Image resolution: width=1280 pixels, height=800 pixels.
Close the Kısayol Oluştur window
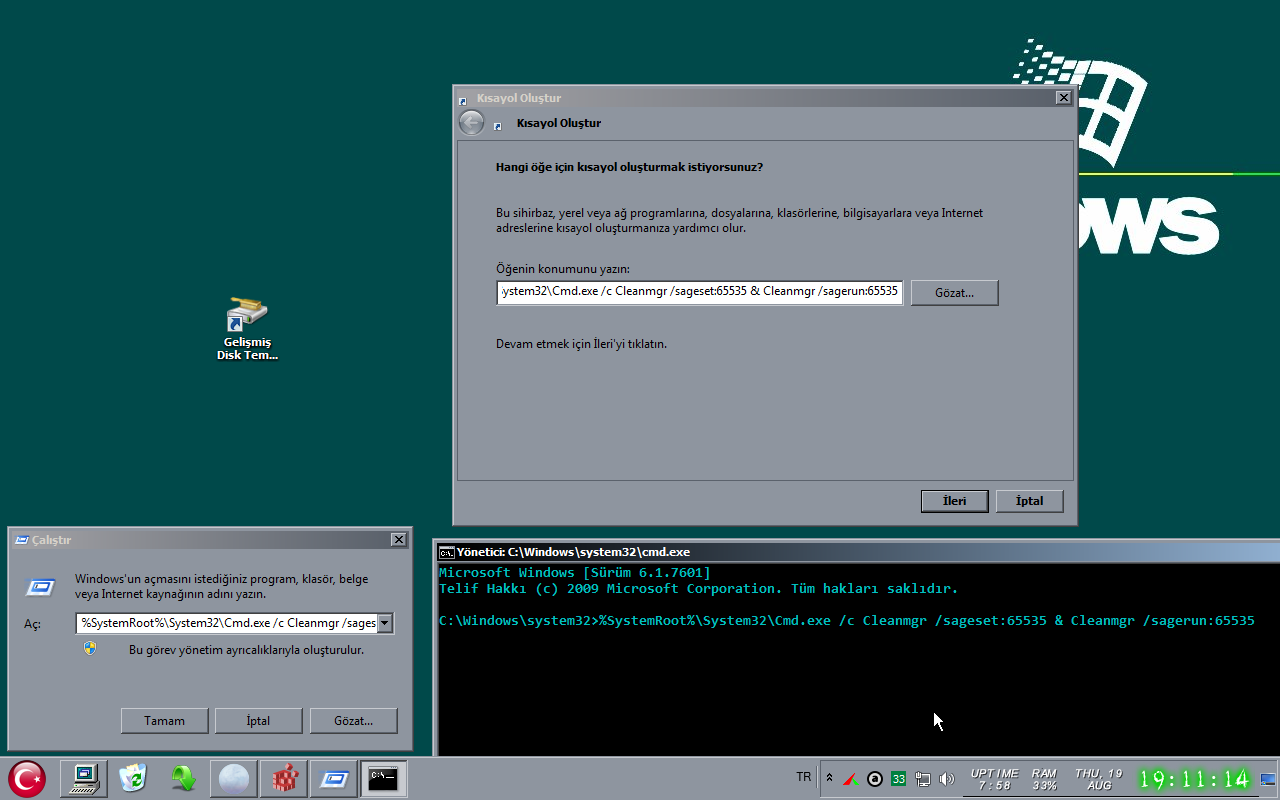(x=1063, y=98)
